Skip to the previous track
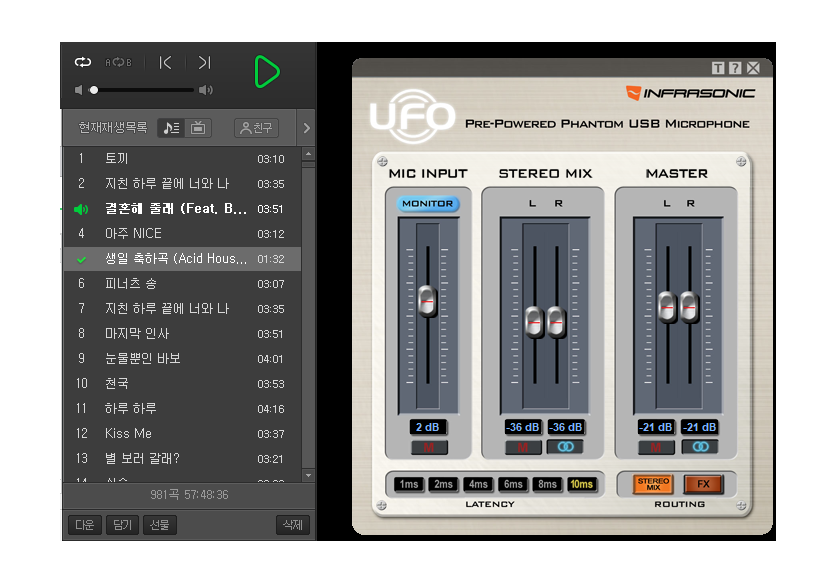Viewport: 835px width, 582px height. pyautogui.click(x=165, y=63)
